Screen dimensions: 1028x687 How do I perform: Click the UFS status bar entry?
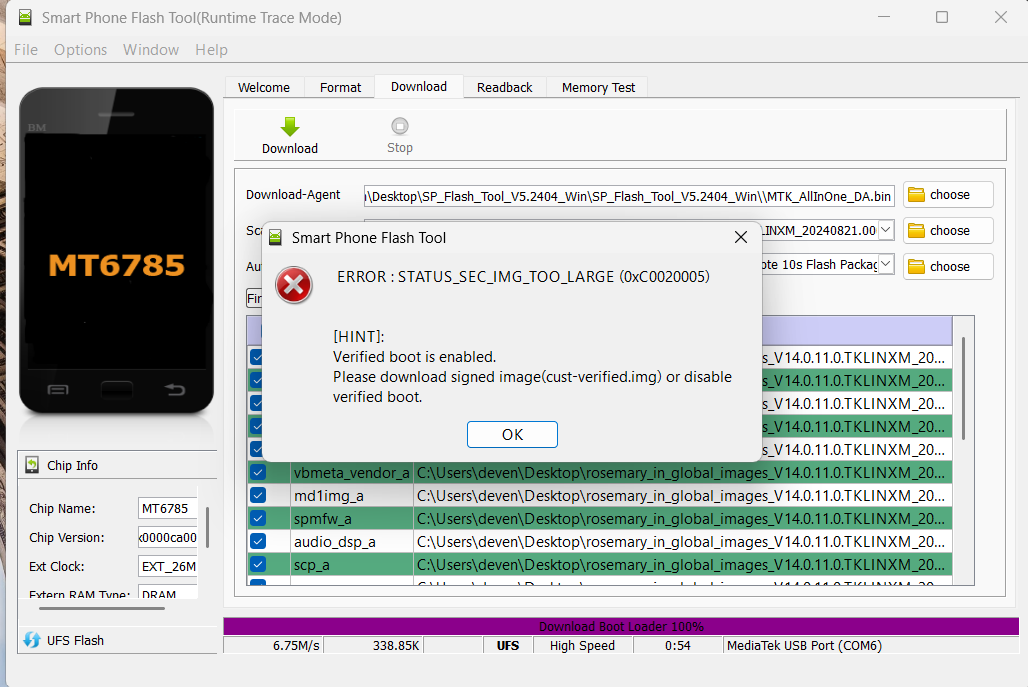pyautogui.click(x=507, y=646)
